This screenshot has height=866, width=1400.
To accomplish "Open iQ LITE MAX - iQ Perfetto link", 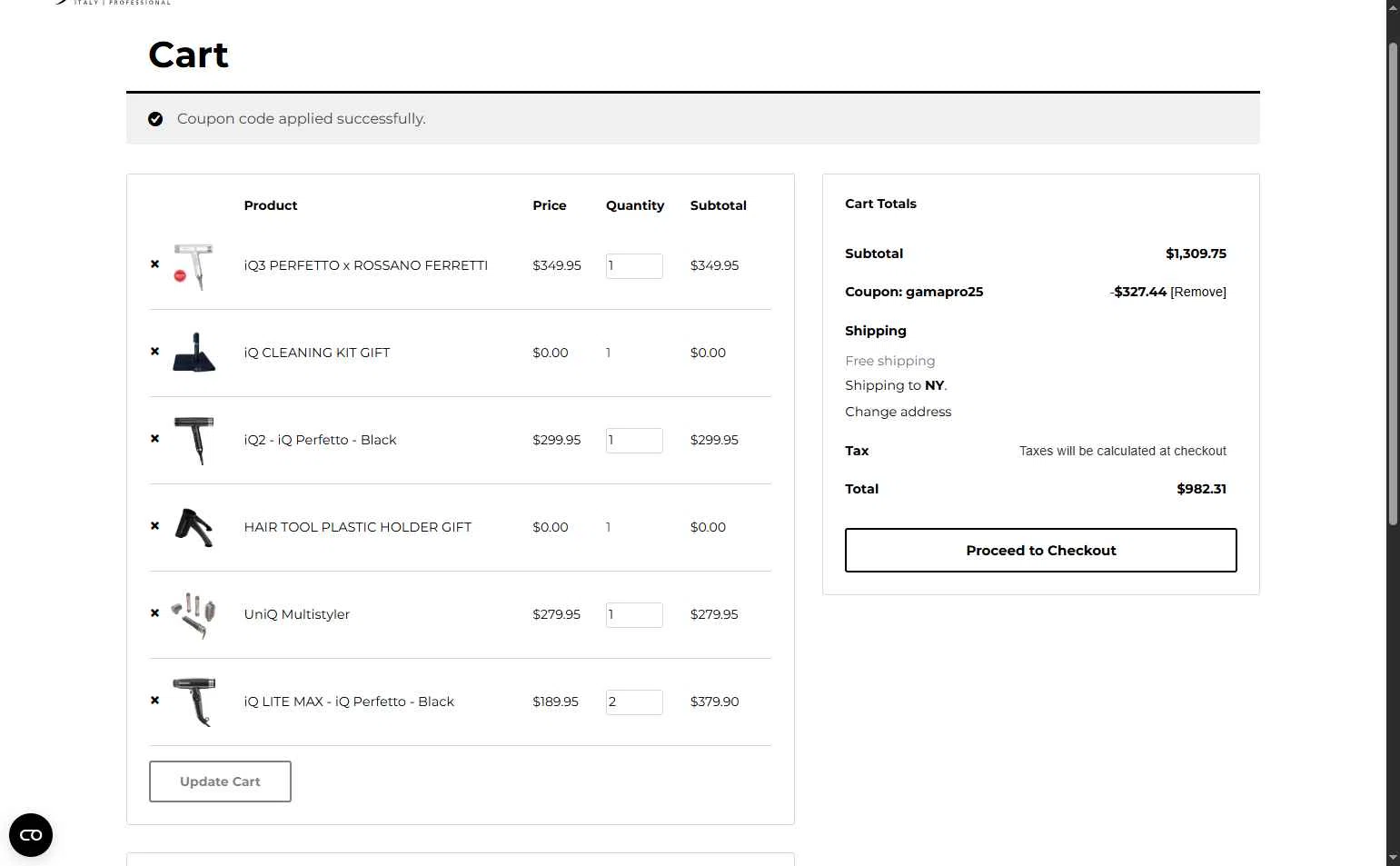I will click(x=349, y=702).
